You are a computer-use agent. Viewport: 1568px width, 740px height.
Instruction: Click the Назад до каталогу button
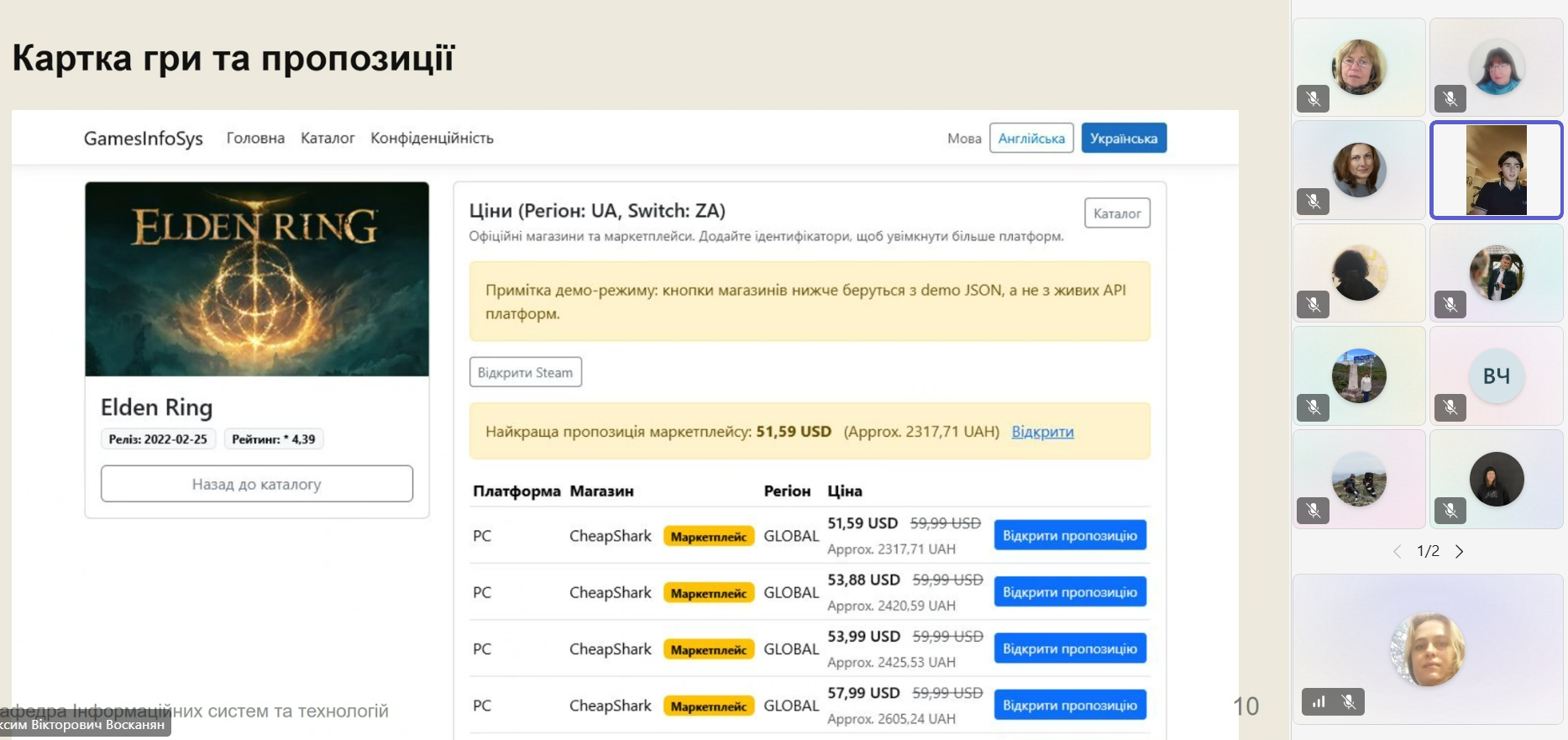(x=257, y=484)
